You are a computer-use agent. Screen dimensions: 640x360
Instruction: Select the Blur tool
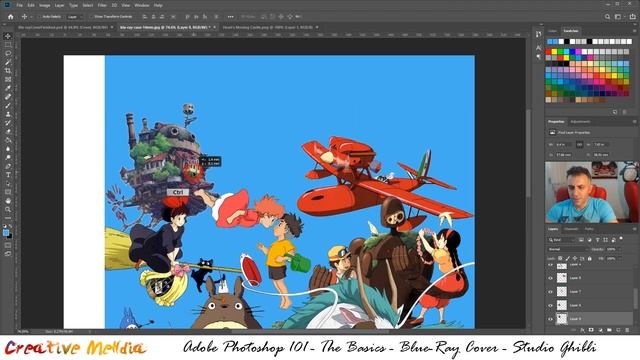[8, 149]
